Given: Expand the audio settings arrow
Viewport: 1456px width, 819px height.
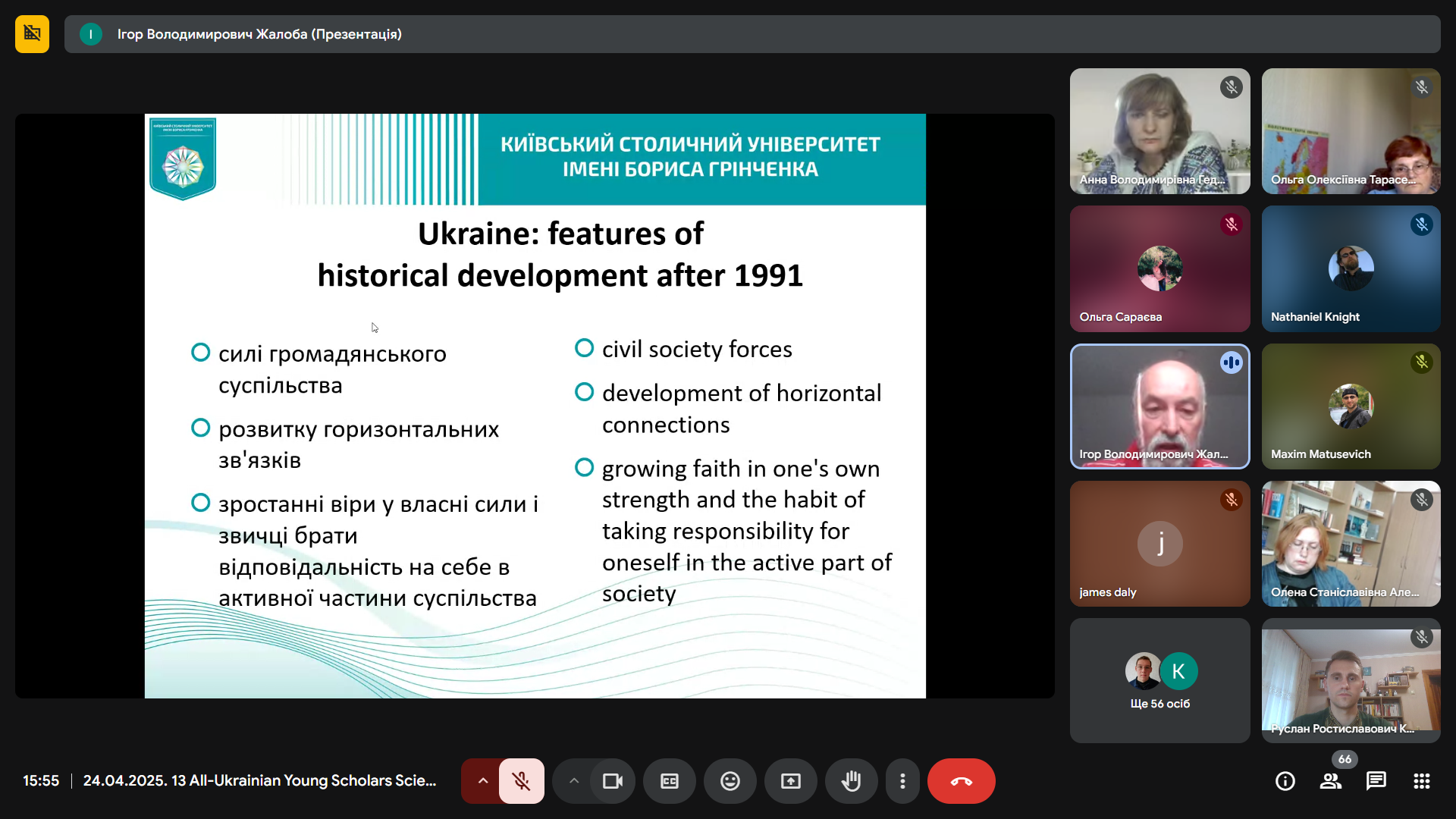Looking at the screenshot, I should 482,781.
